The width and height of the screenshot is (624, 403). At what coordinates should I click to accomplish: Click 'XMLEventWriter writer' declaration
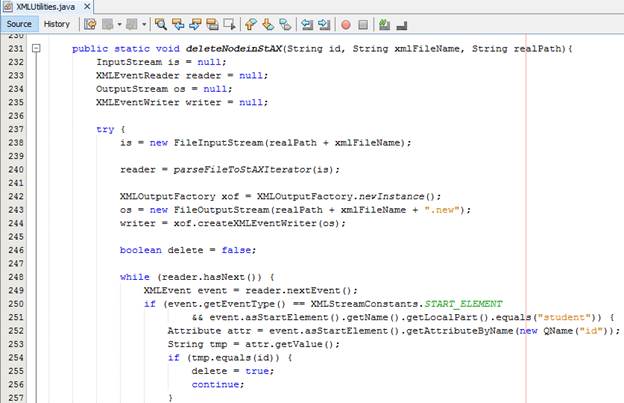pos(158,103)
